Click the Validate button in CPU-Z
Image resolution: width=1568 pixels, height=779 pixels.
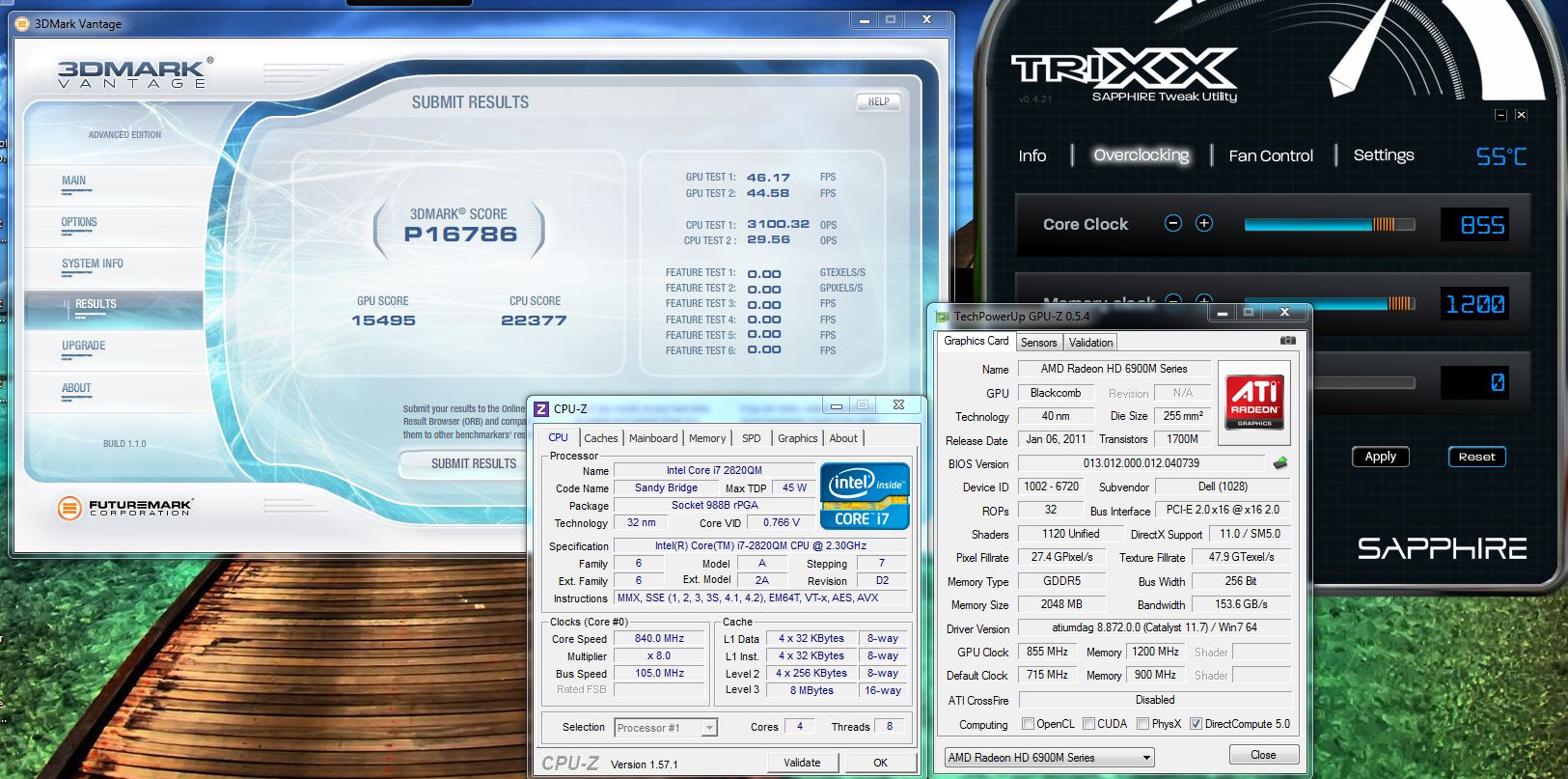[x=802, y=763]
